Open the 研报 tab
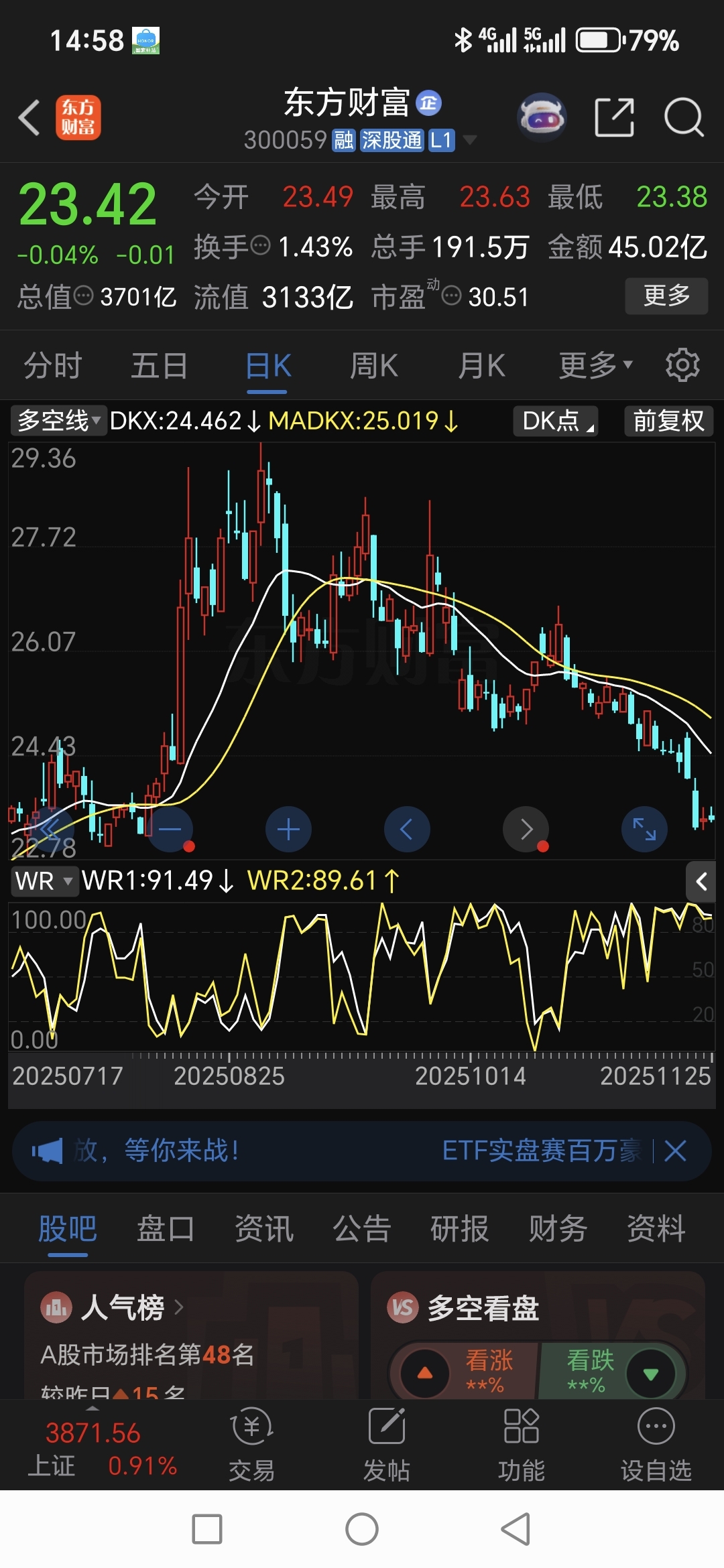The height and width of the screenshot is (1568, 724). click(x=459, y=1229)
